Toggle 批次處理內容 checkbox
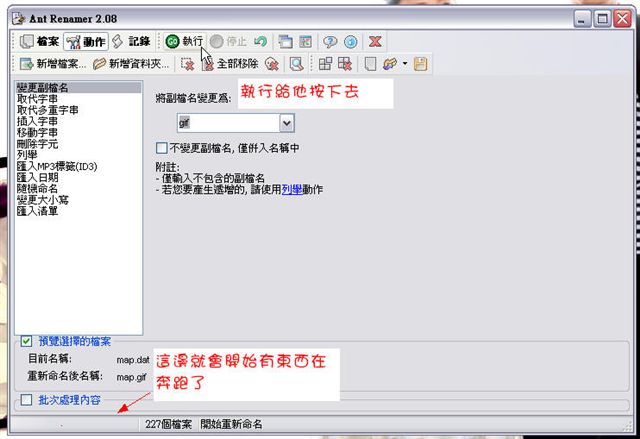This screenshot has width=640, height=439. (27, 400)
